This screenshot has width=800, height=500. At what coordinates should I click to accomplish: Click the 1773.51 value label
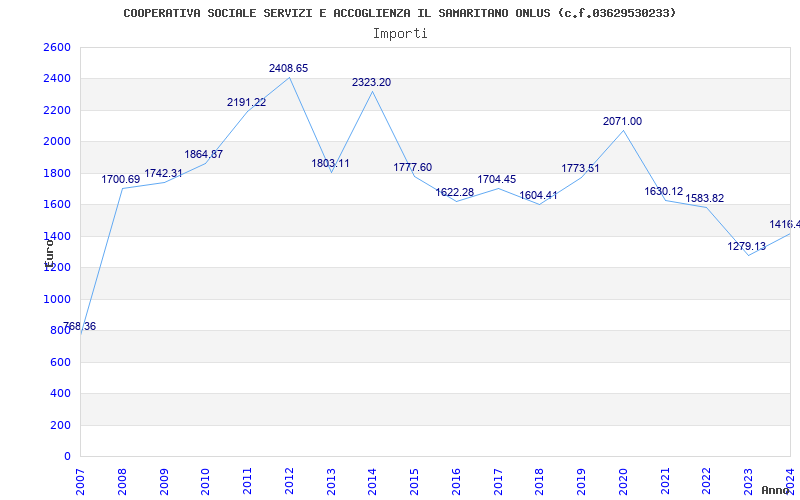[580, 168]
